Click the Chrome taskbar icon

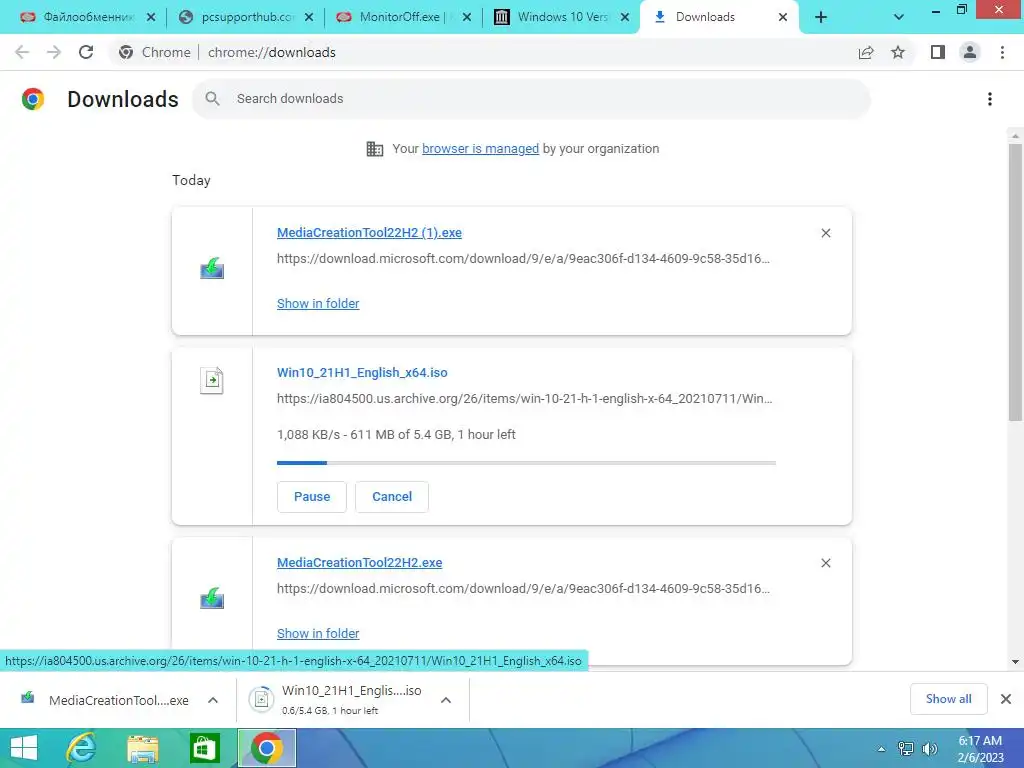click(x=266, y=748)
